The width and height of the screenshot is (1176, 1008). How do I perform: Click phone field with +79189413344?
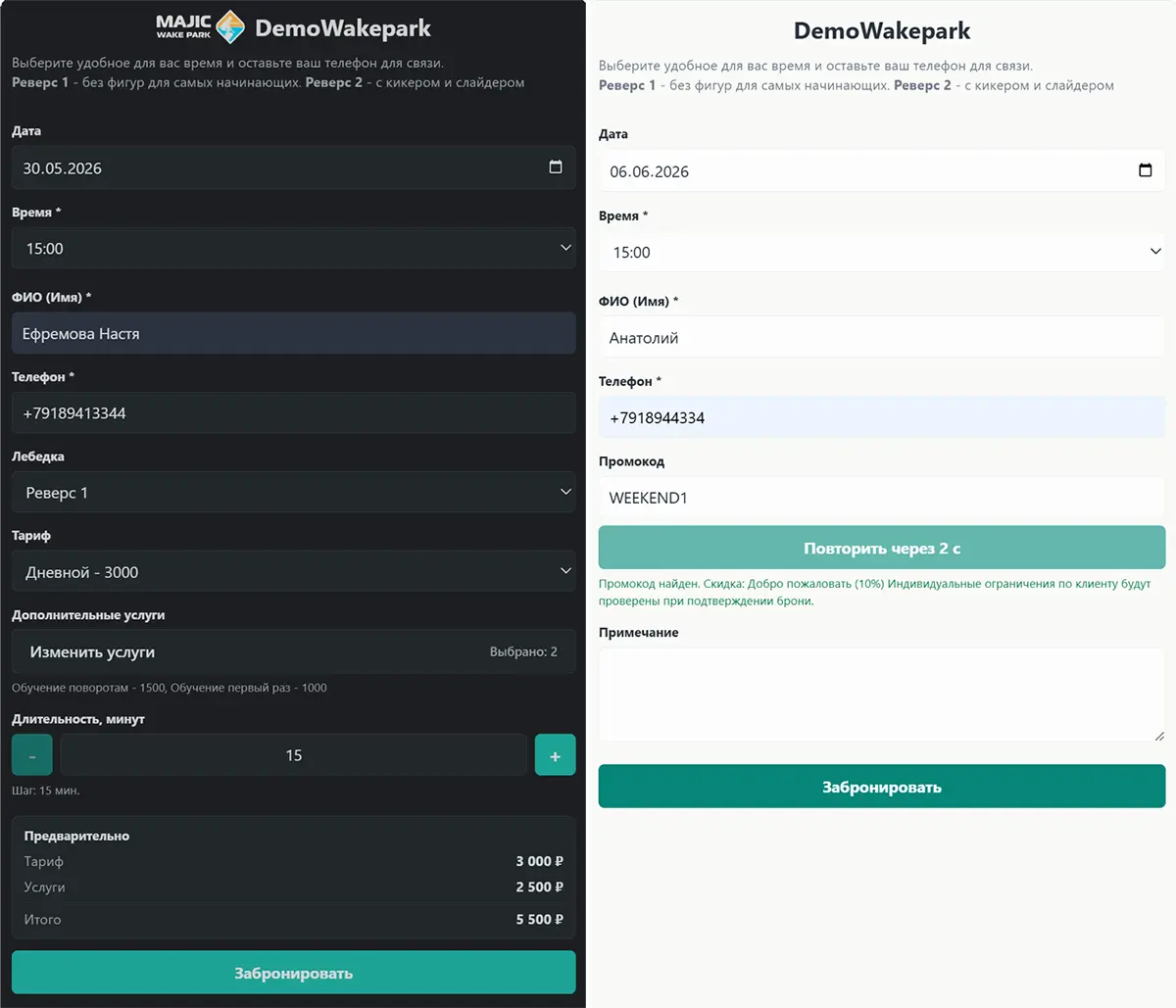(294, 412)
